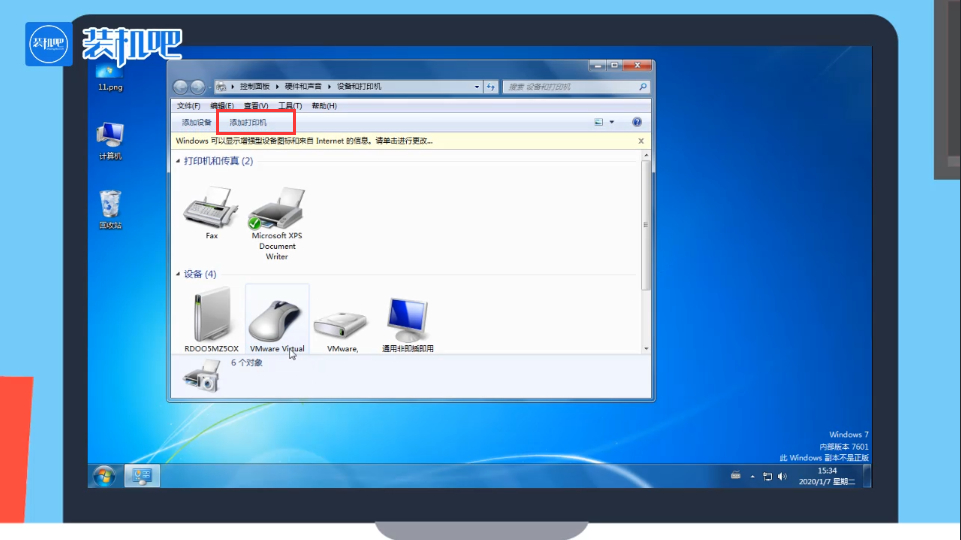Screen dimensions: 961x540
Task: Click the 添加设备 button
Action: tap(196, 122)
